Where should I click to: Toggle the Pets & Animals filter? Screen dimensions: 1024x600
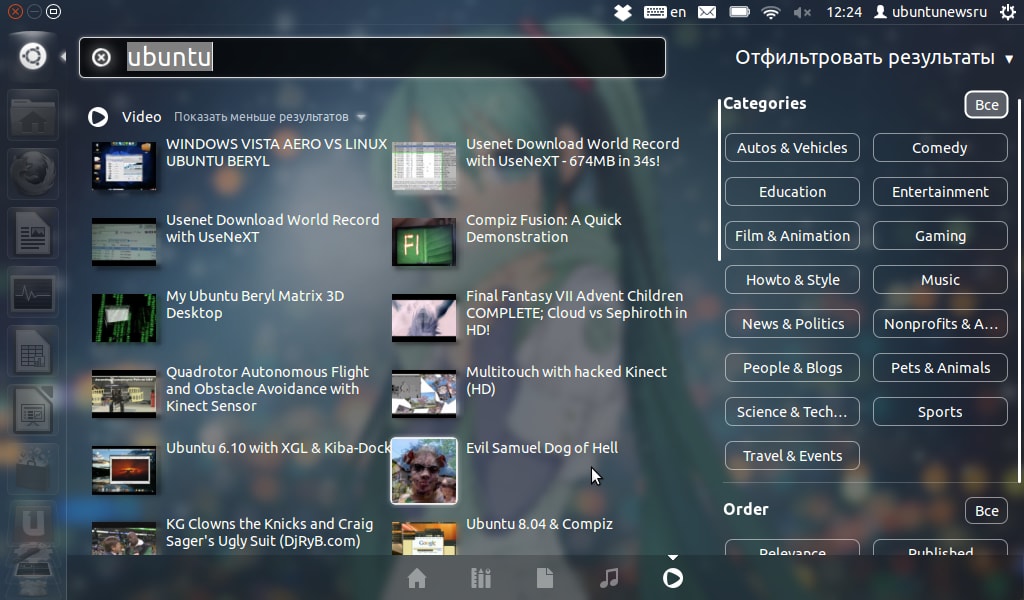pyautogui.click(x=940, y=368)
